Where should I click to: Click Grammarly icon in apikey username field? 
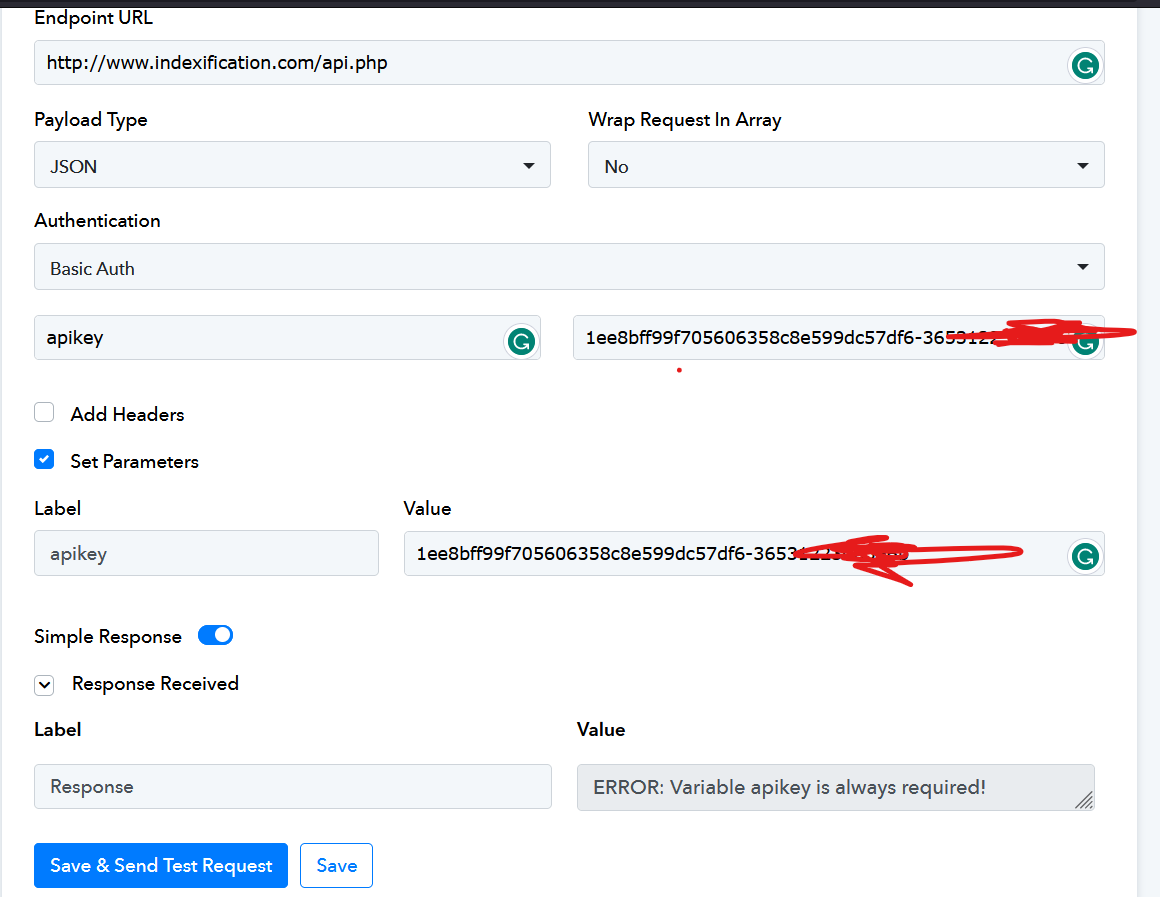521,341
